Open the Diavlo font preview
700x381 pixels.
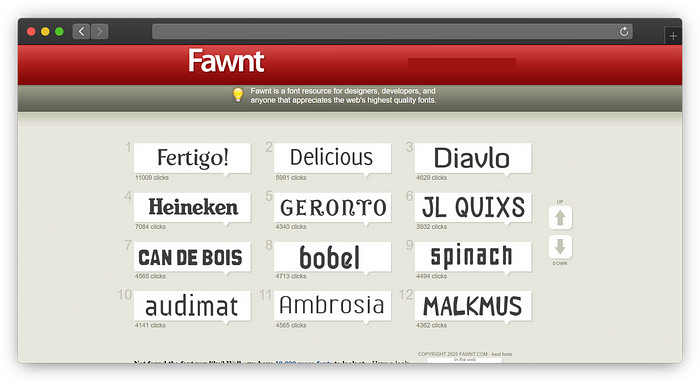[473, 158]
